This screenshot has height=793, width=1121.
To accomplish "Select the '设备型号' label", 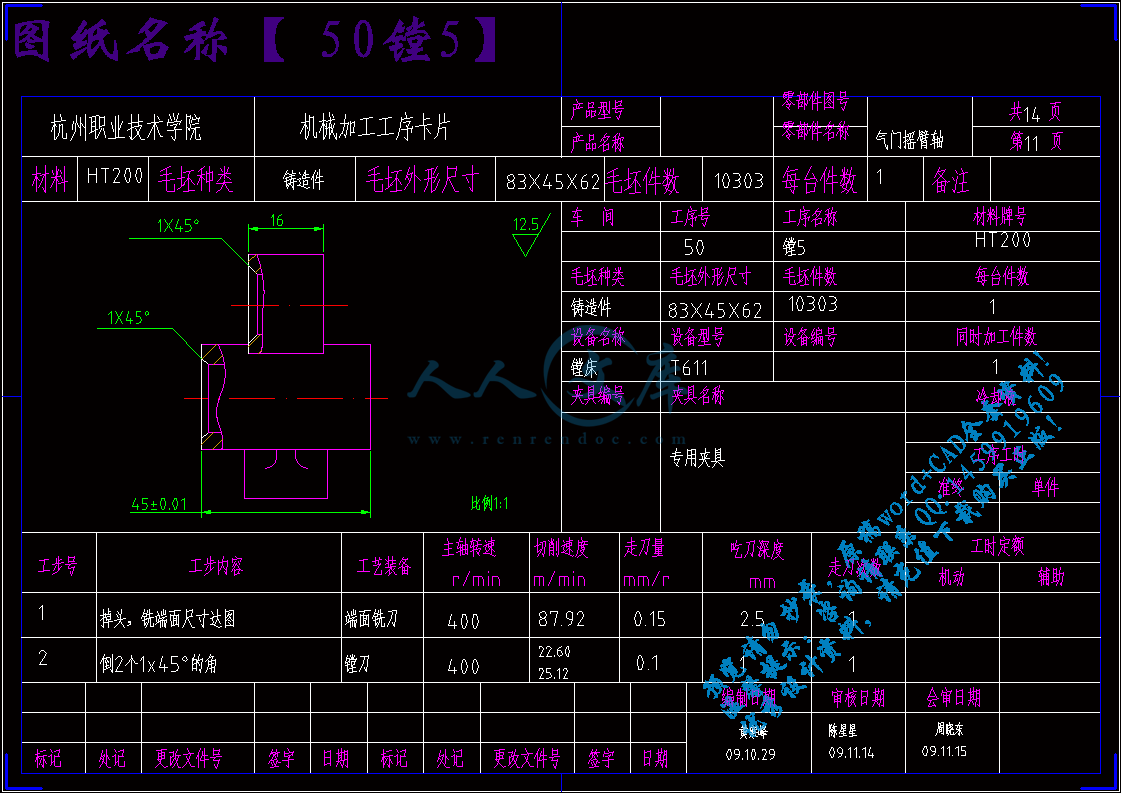I will coord(697,336).
